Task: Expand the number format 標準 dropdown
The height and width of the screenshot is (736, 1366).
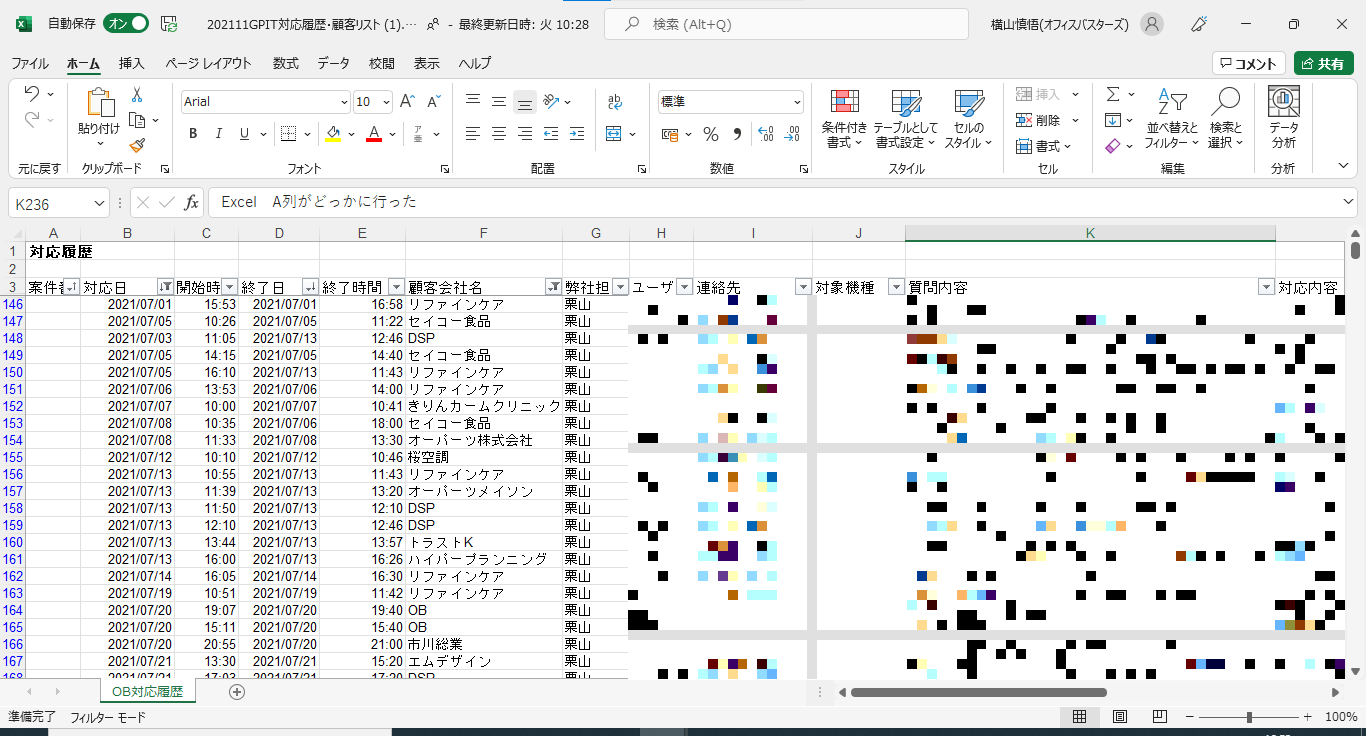Action: pos(797,102)
